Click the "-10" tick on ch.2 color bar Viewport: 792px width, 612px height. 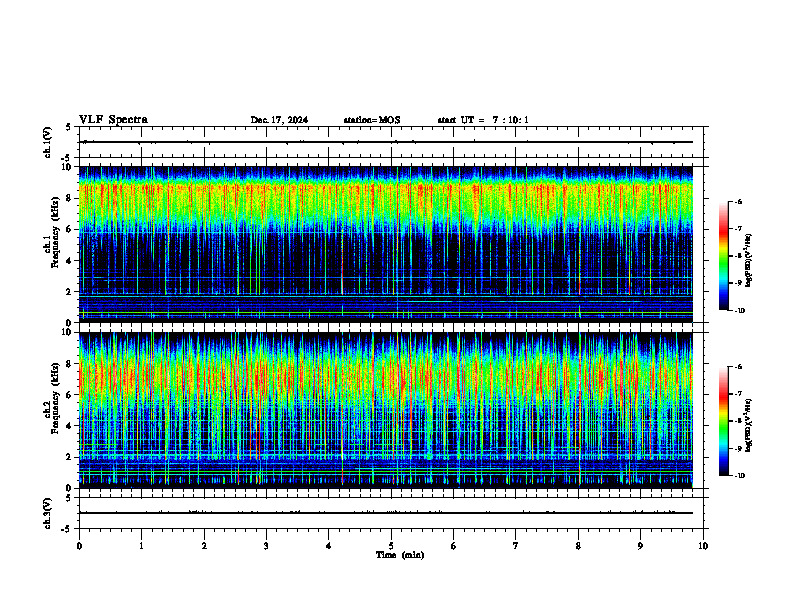coord(740,476)
